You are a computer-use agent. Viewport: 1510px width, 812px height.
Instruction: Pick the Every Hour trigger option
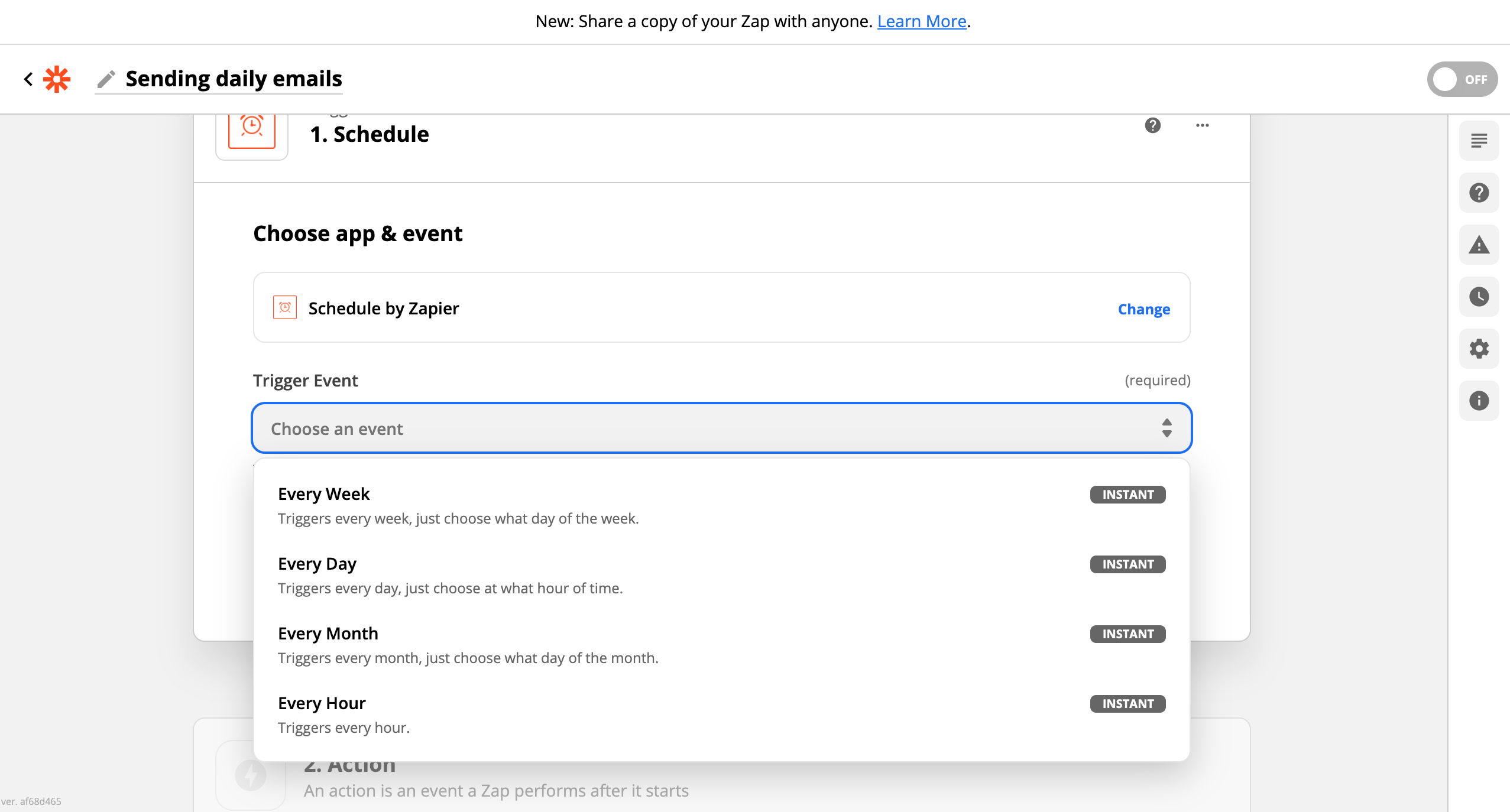click(721, 715)
